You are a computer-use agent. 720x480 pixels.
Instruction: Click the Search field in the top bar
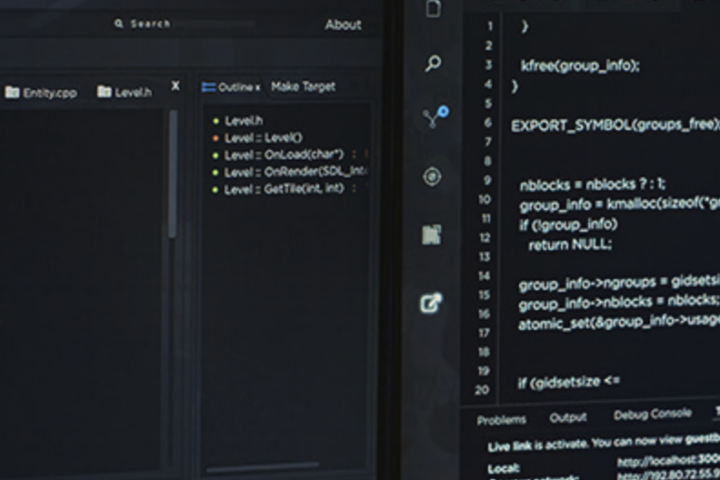coord(185,23)
